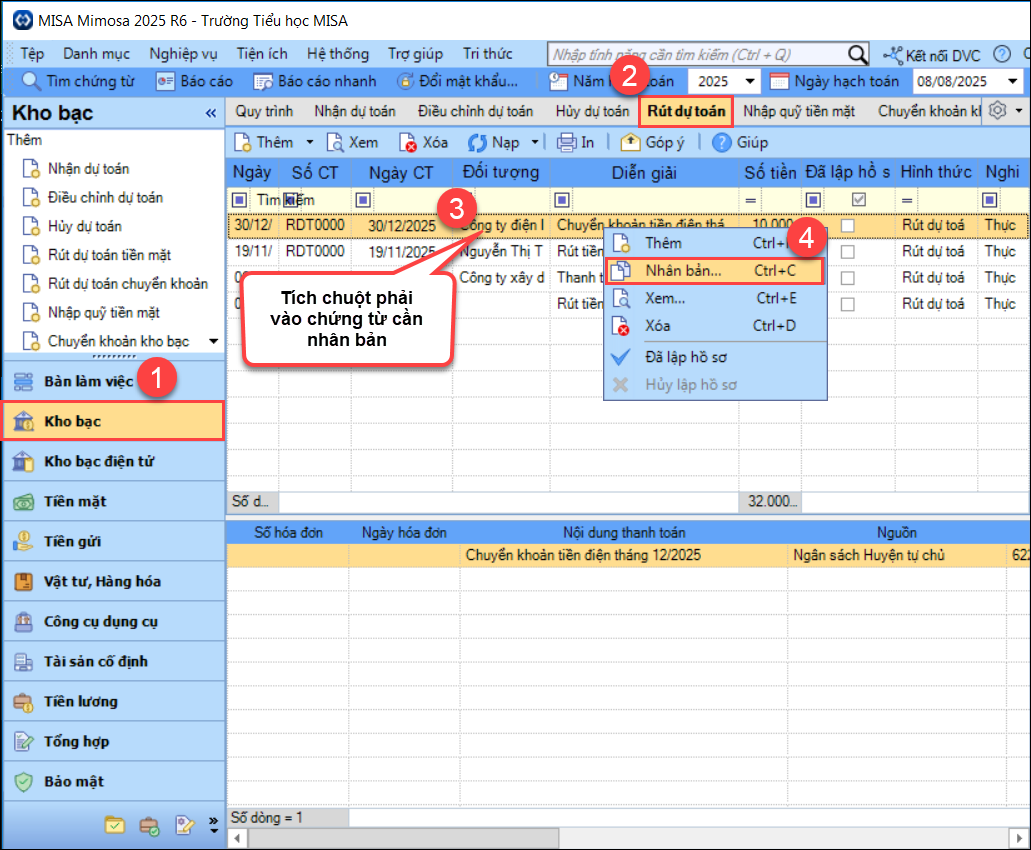Open the Kho bạc module button
The width and height of the screenshot is (1031, 850).
click(114, 421)
